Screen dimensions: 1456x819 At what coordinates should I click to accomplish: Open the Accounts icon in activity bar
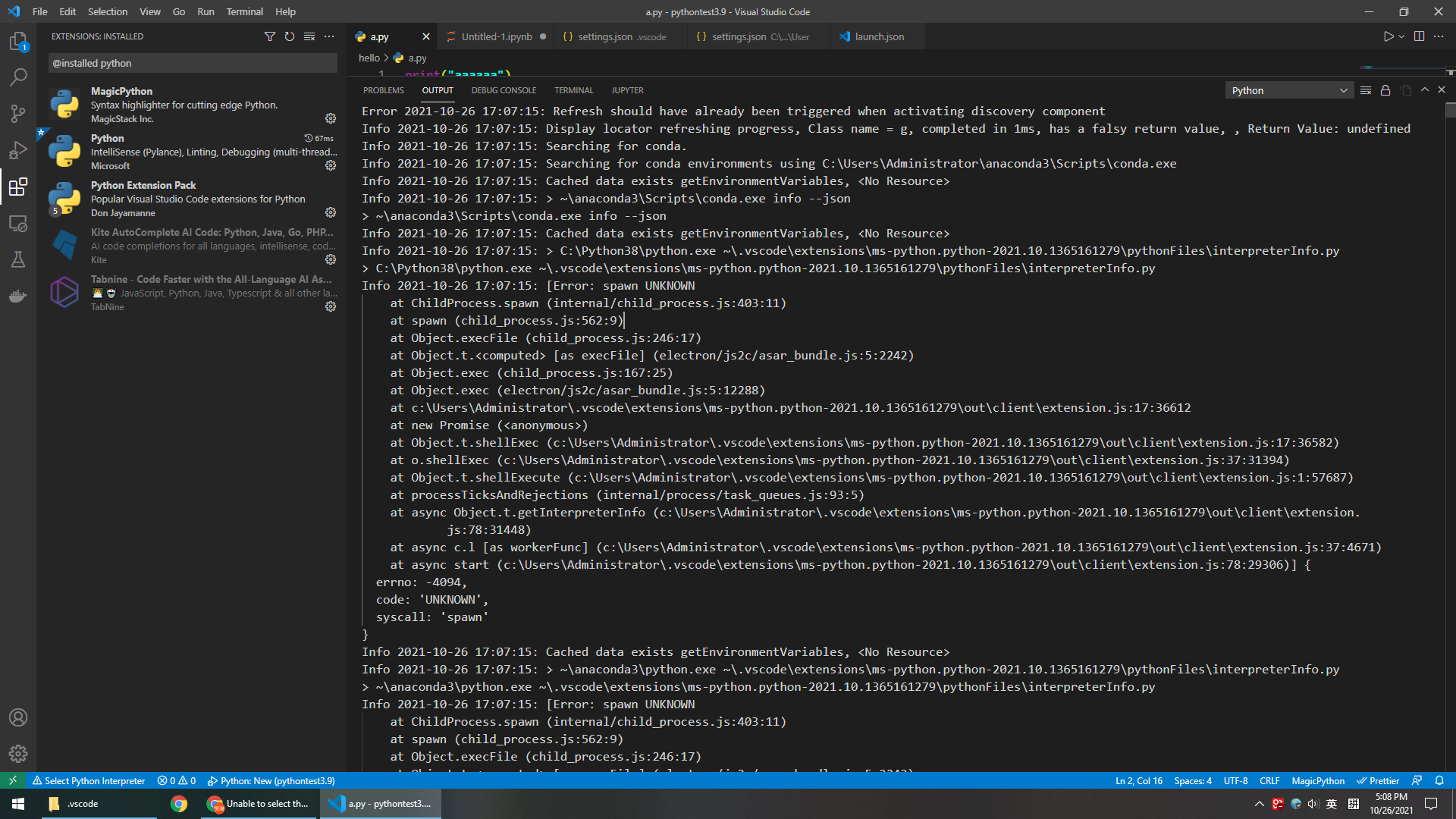[x=18, y=717]
